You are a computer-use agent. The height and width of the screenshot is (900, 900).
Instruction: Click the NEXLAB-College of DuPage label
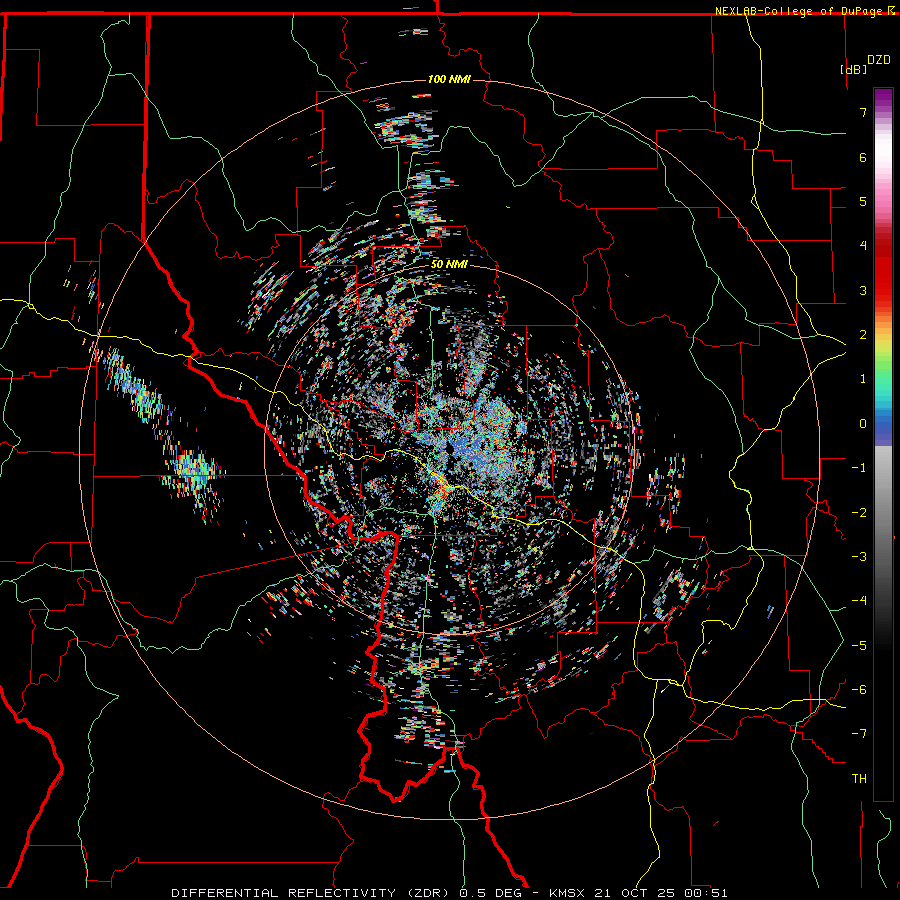pos(800,11)
